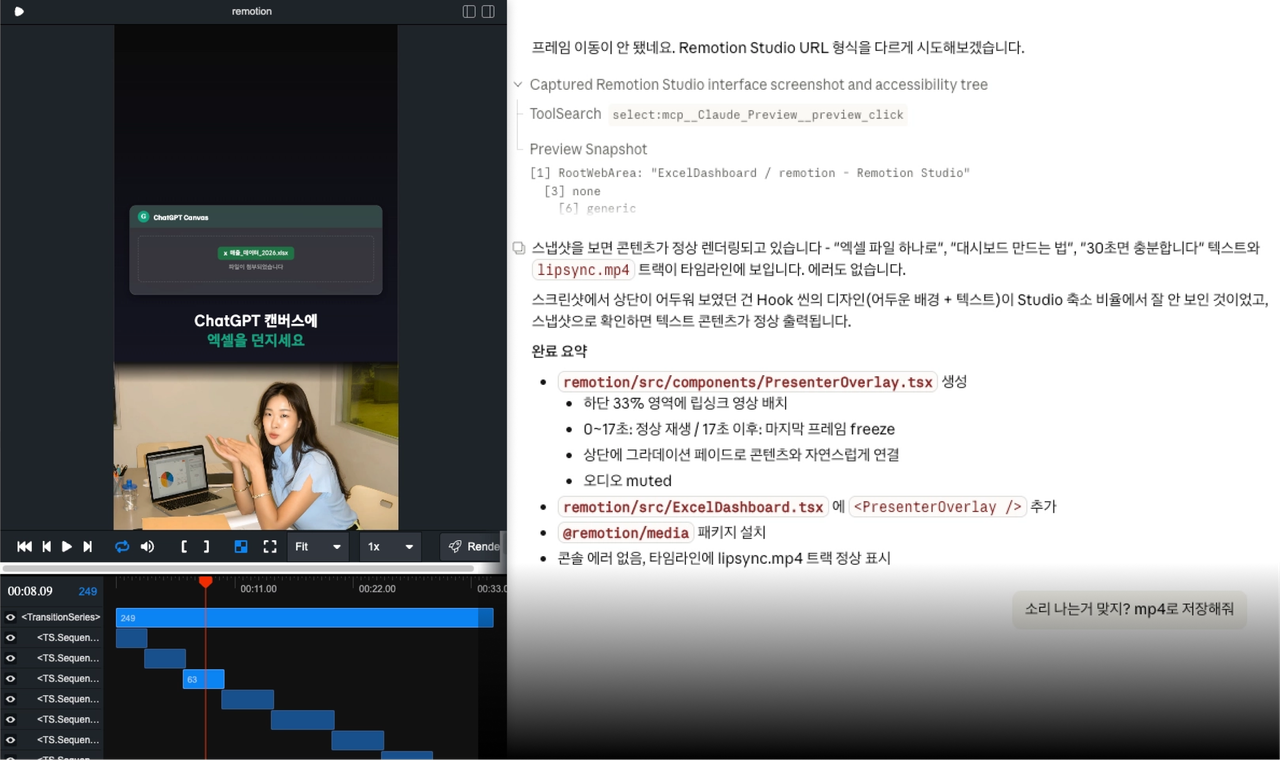Copy the response using the copy icon

pos(518,248)
